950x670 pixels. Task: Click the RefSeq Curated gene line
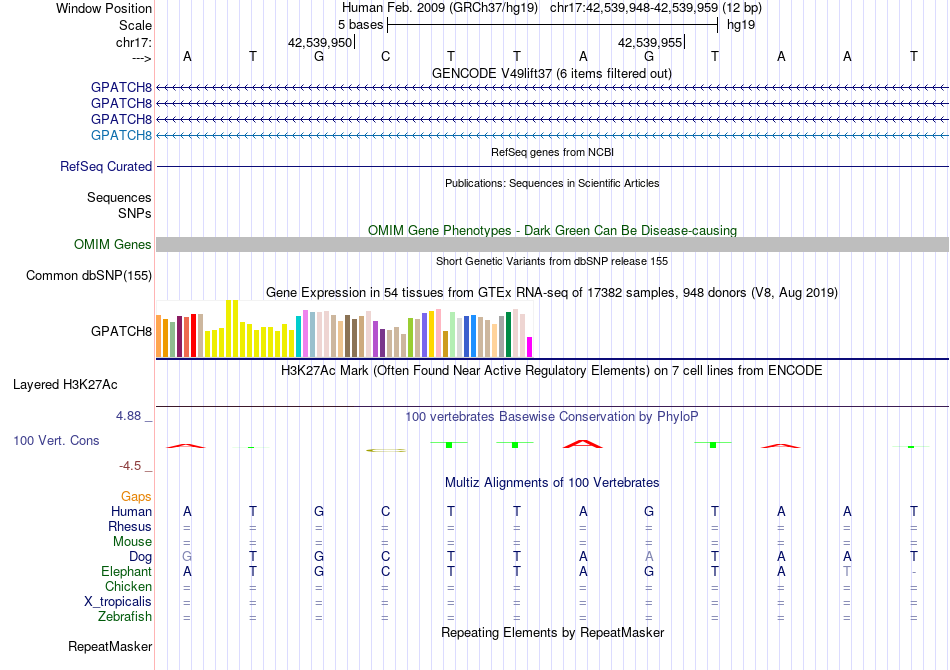(x=553, y=166)
